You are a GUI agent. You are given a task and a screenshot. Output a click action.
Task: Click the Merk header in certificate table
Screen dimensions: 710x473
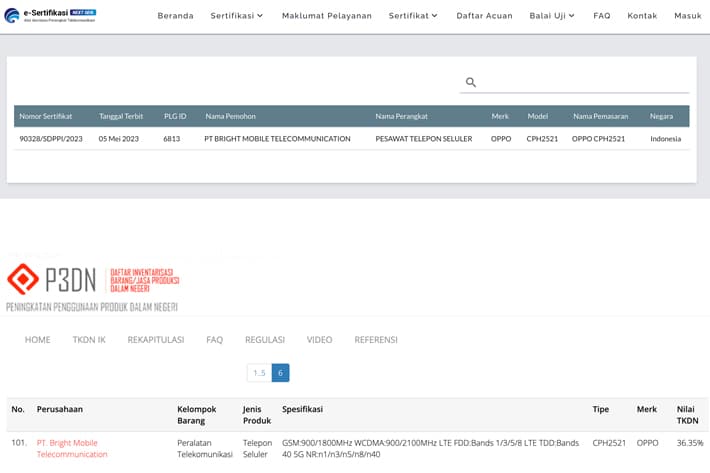pos(500,116)
